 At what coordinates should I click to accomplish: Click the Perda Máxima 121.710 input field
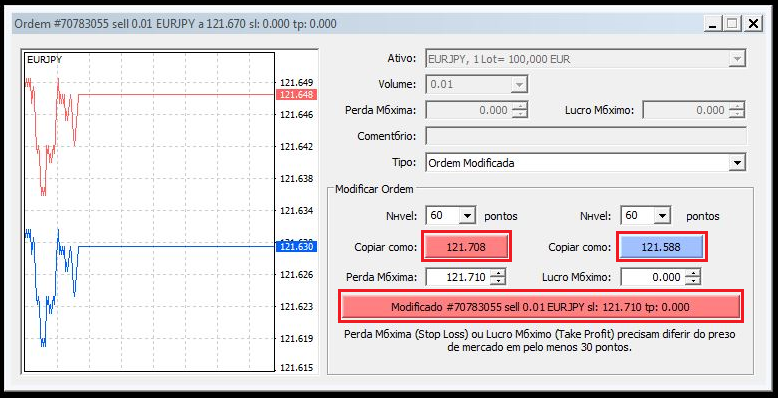coord(457,277)
